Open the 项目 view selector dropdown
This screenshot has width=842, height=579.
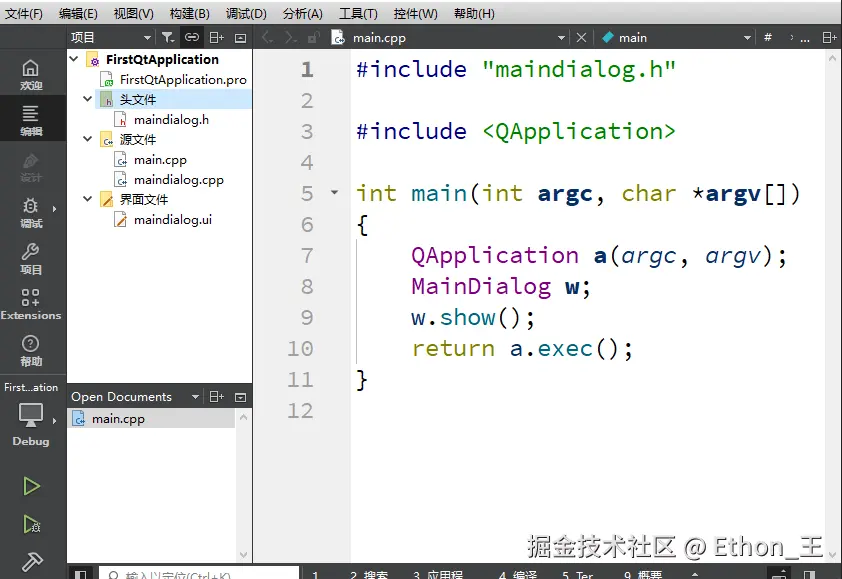coord(147,38)
